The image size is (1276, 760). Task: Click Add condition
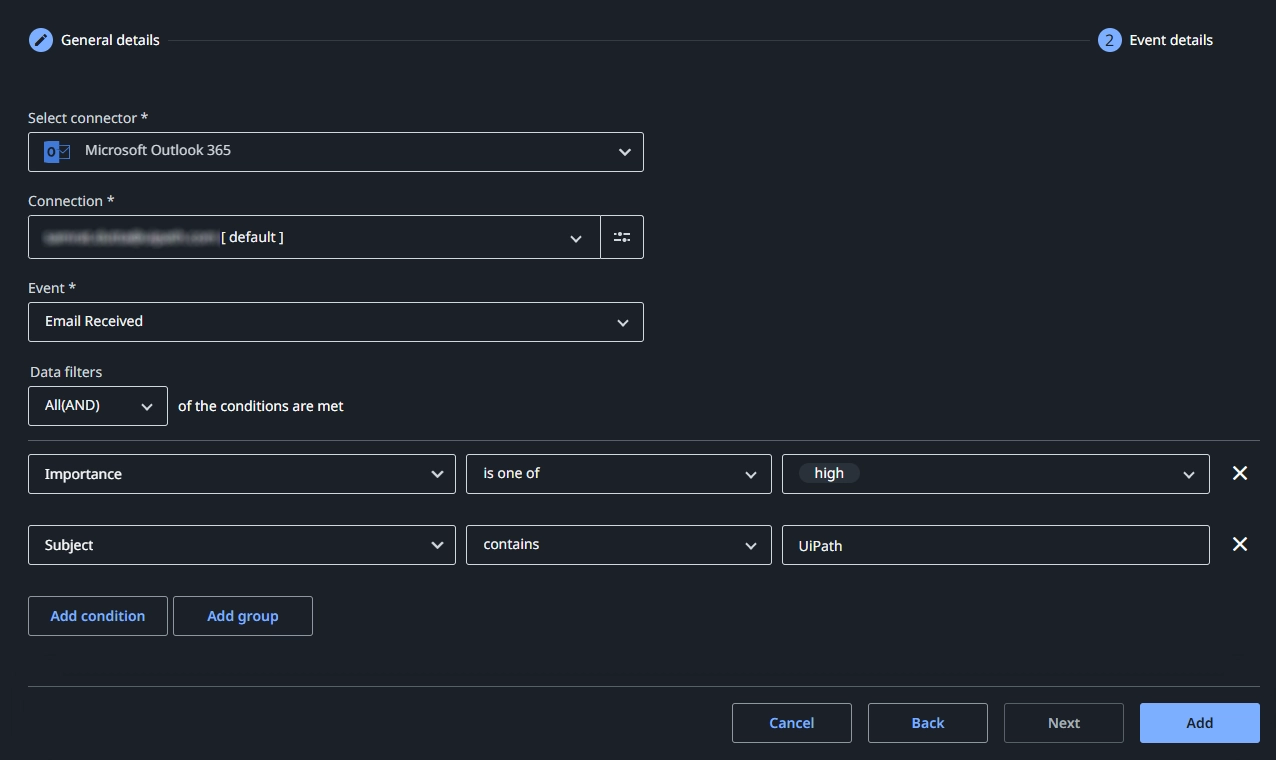[97, 616]
